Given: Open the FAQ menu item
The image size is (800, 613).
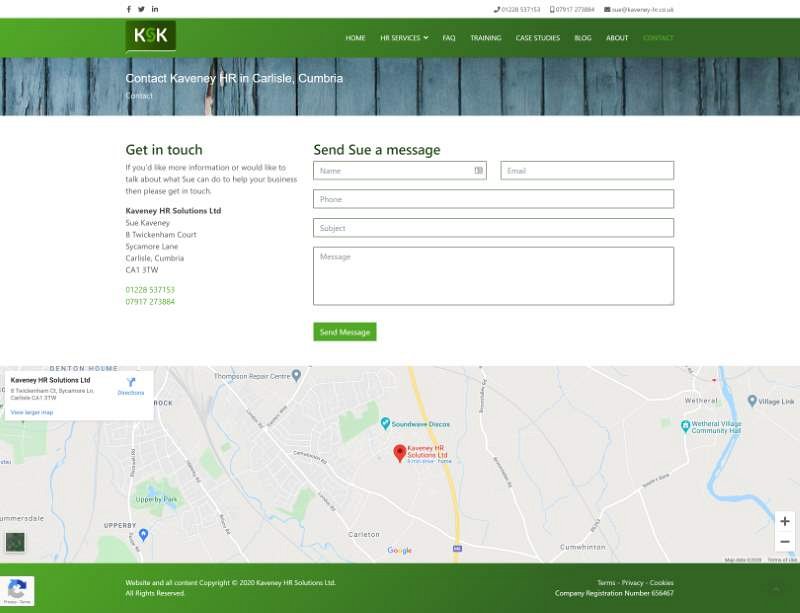Looking at the screenshot, I should (449, 38).
